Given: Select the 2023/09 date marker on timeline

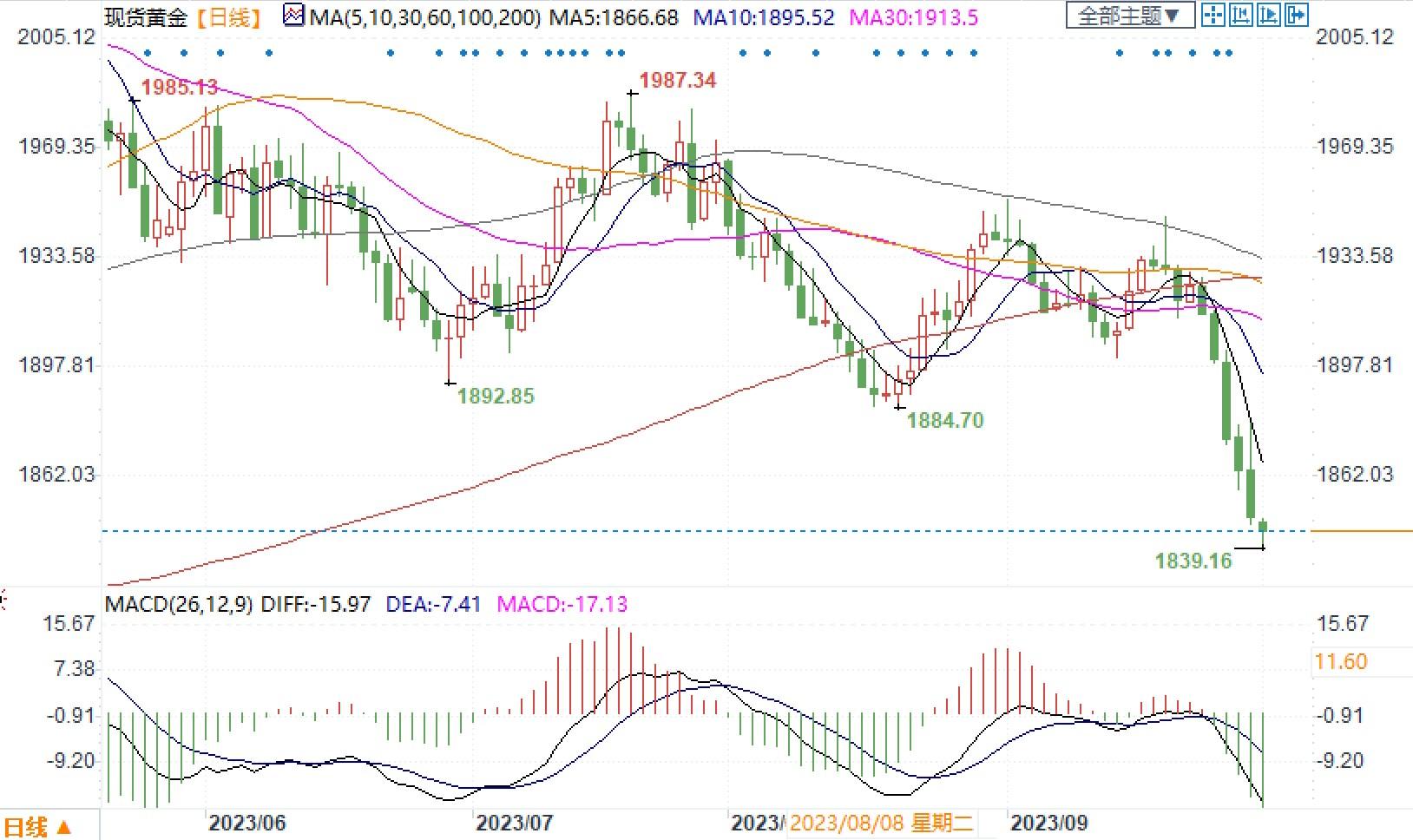Looking at the screenshot, I should click(x=1048, y=822).
